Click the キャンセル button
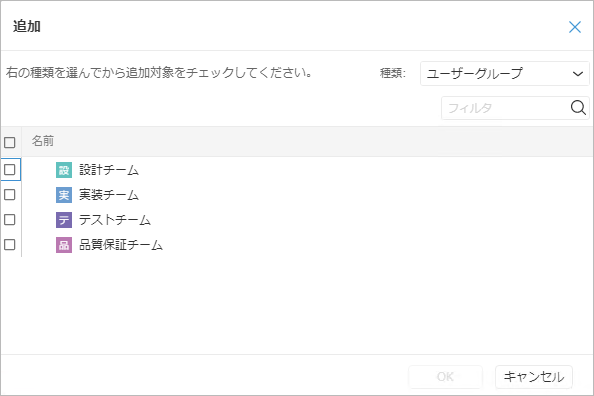The height and width of the screenshot is (396, 594). 534,377
